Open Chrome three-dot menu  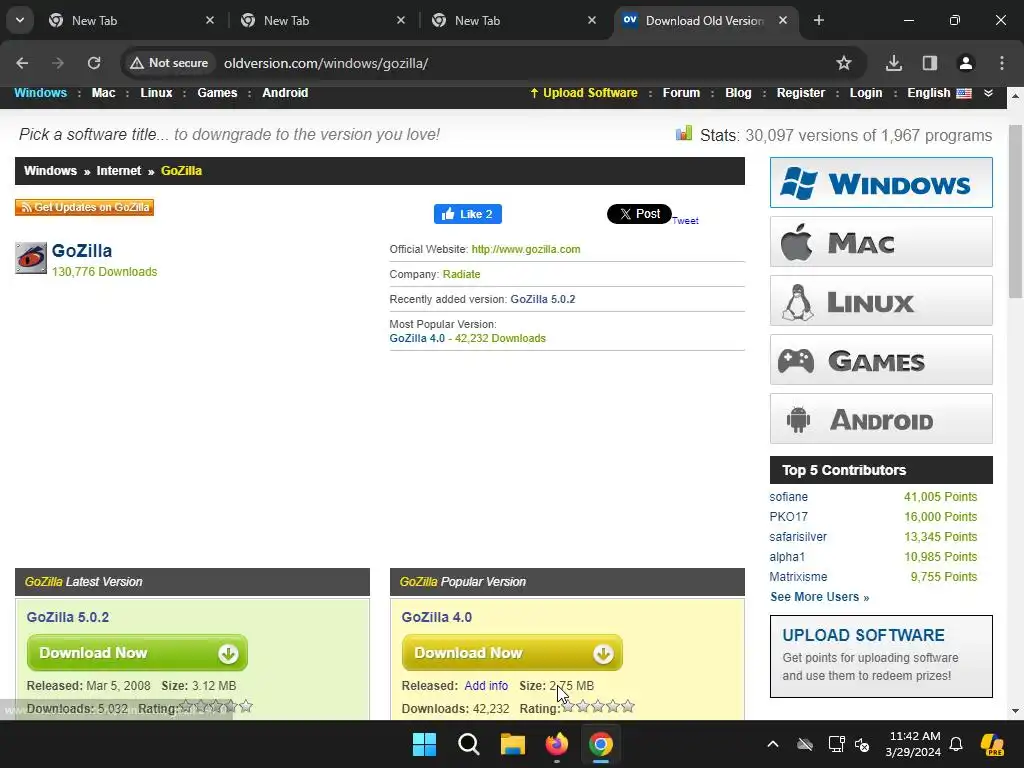pyautogui.click(x=1002, y=63)
